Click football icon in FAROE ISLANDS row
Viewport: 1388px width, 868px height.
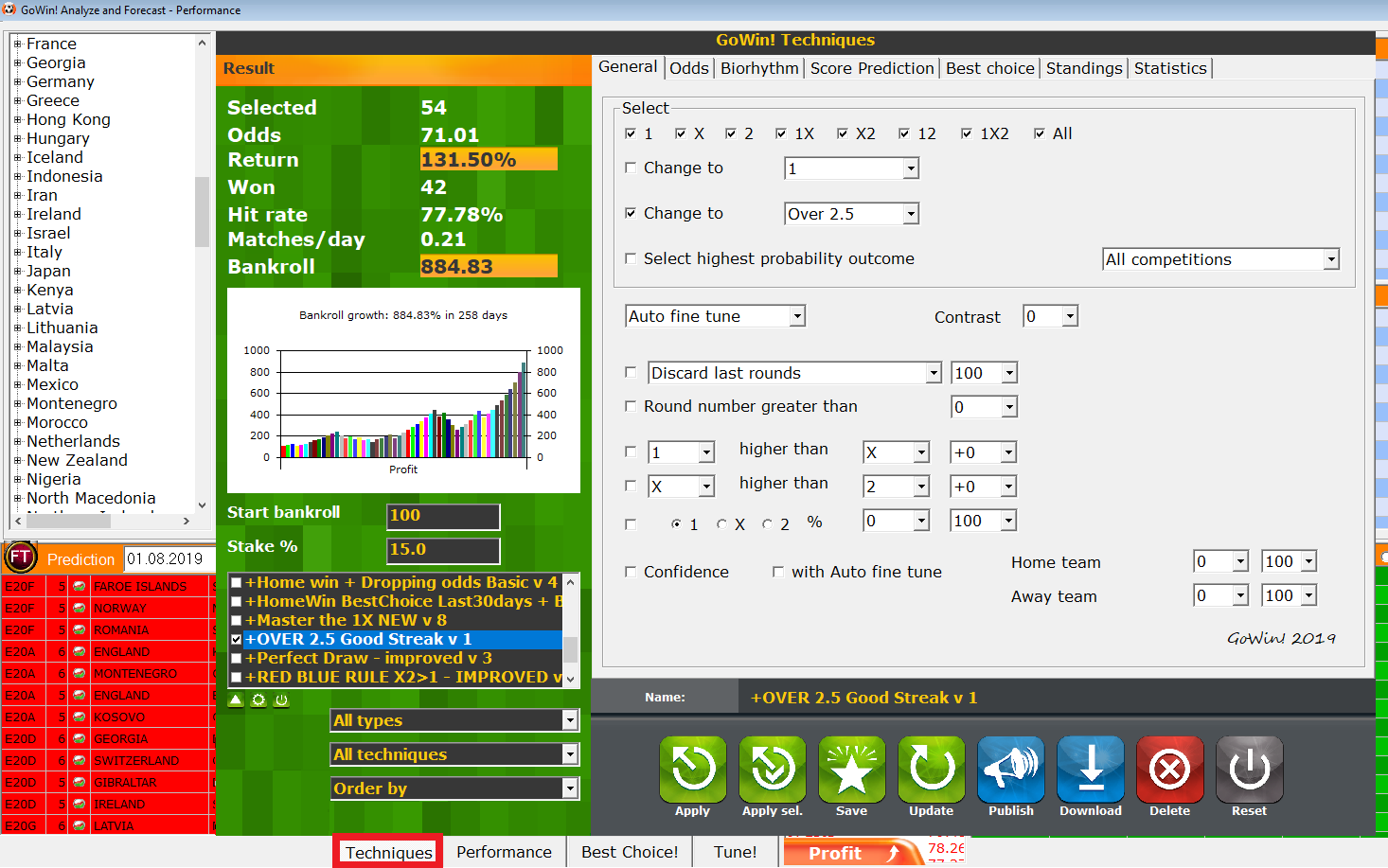point(80,586)
